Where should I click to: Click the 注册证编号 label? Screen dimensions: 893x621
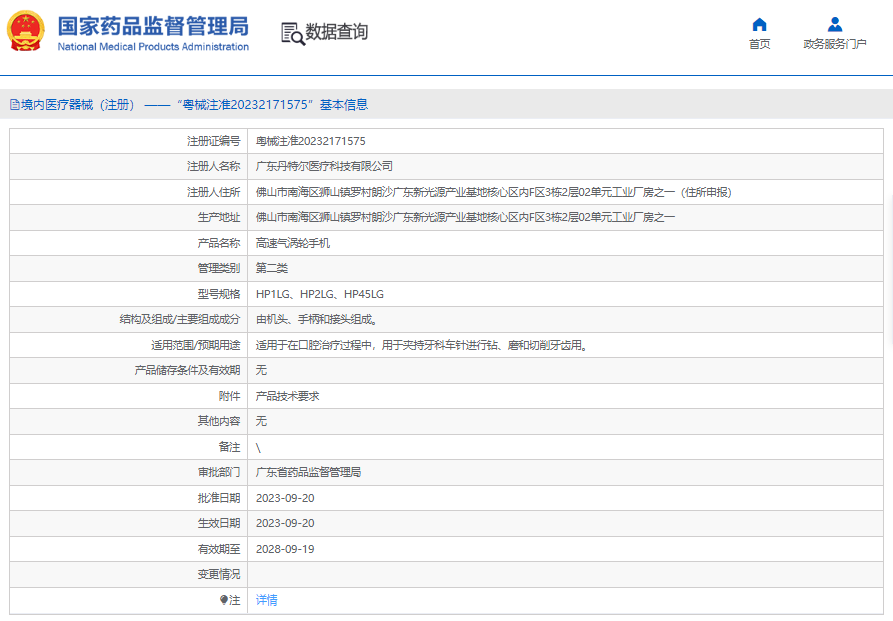tap(214, 141)
